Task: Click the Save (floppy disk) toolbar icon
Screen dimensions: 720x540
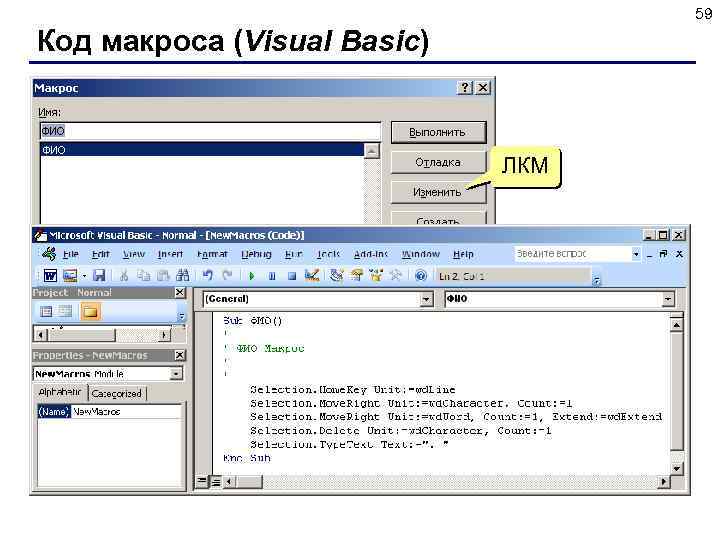Action: (x=99, y=276)
